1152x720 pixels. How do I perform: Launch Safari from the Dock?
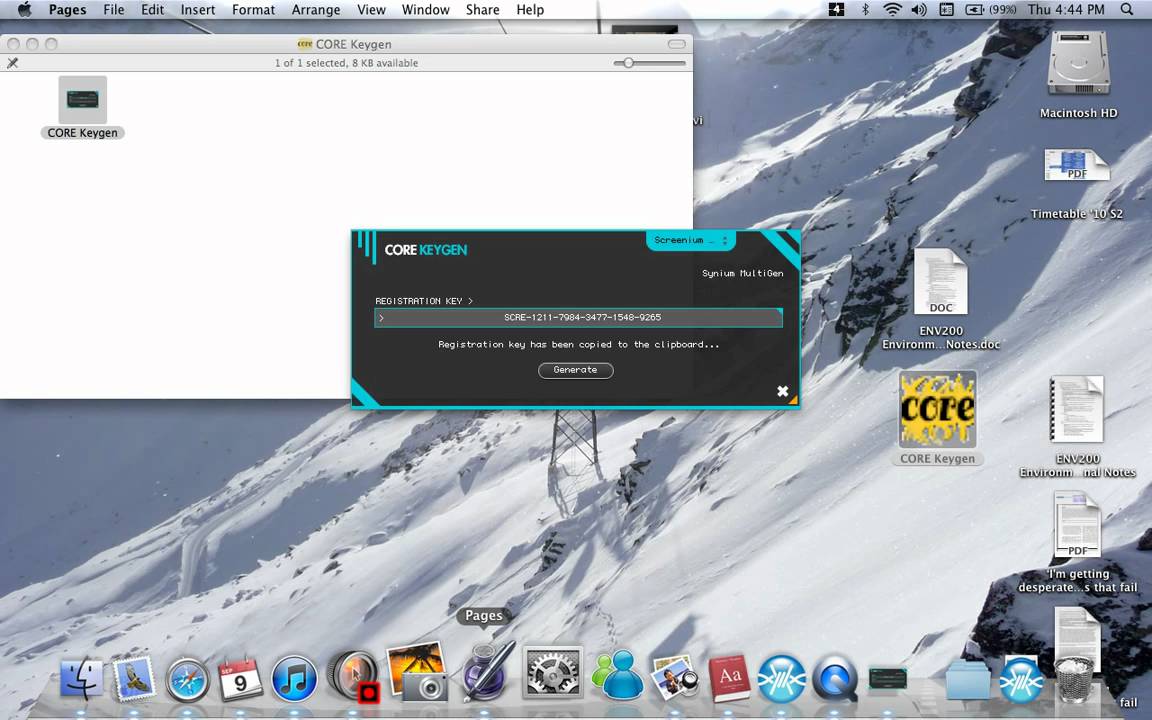pos(187,678)
